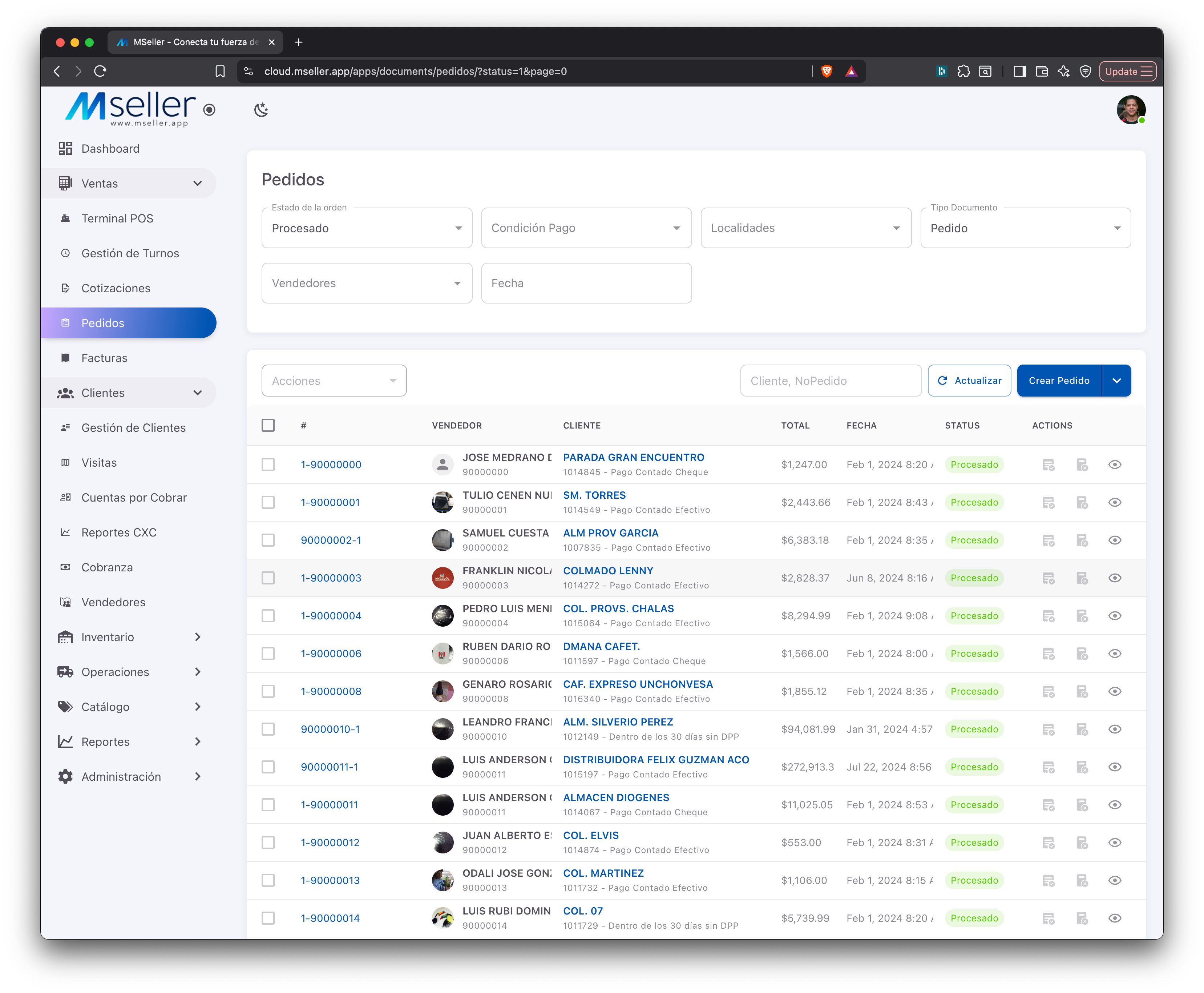The height and width of the screenshot is (993, 1204).
Task: Check the box for order 1-90000008
Action: 268,691
